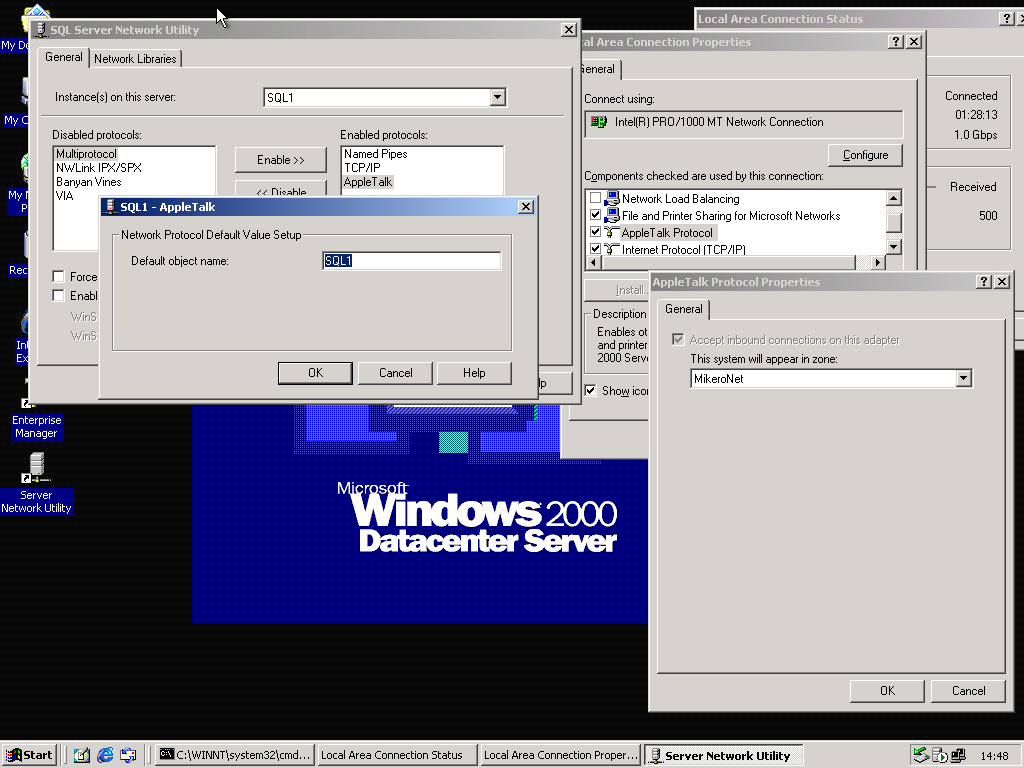Click components list horizontal scroll left arrow
The width and height of the screenshot is (1024, 768).
594,262
